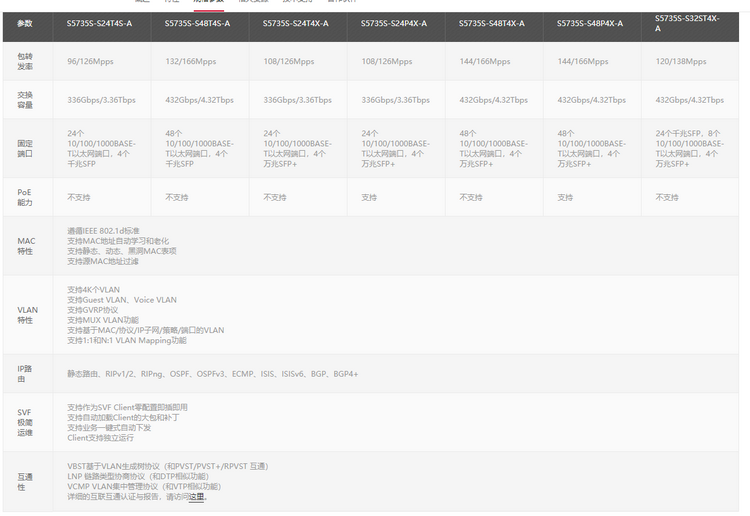Click the 固定端口 row label
The width and height of the screenshot is (750, 516).
click(25, 149)
